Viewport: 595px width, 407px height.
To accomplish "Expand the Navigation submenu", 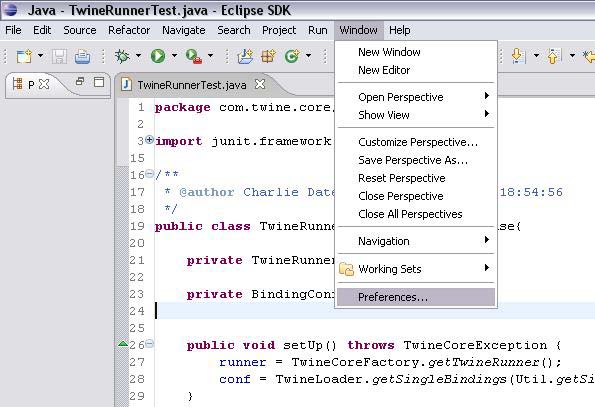I will point(416,241).
